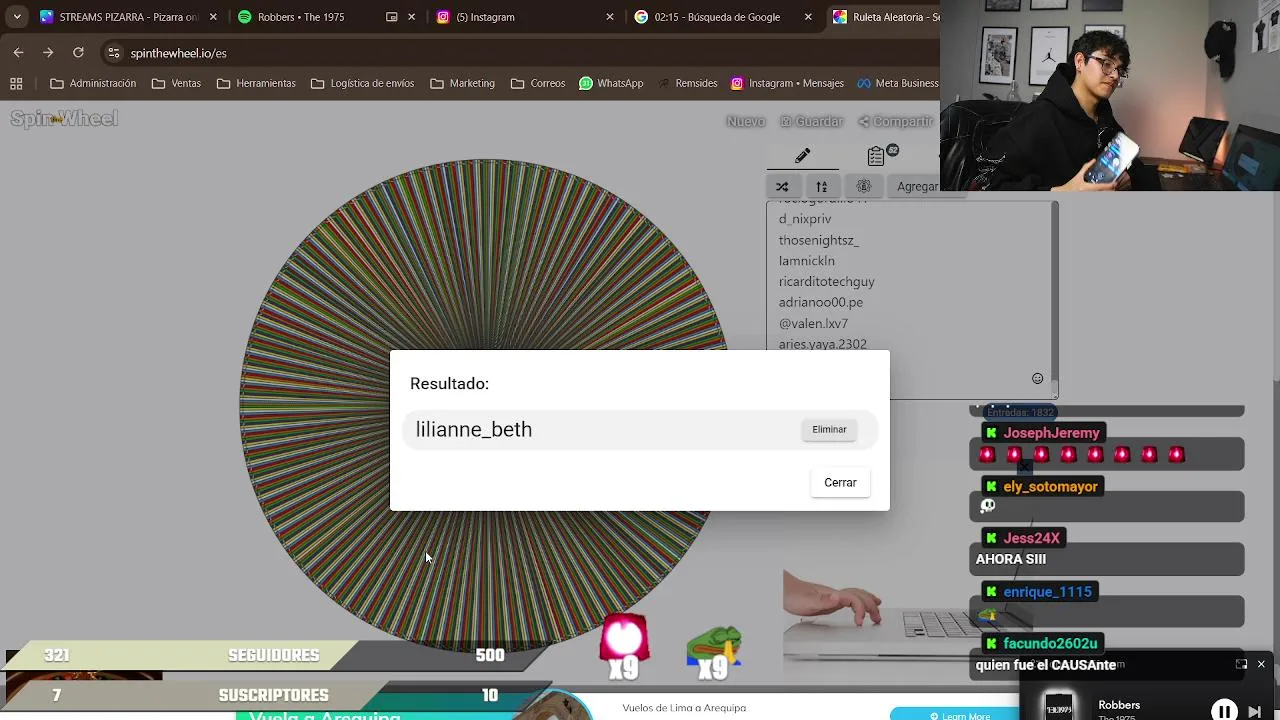Click facundo2602u username in chat
Image resolution: width=1280 pixels, height=720 pixels.
point(1050,643)
